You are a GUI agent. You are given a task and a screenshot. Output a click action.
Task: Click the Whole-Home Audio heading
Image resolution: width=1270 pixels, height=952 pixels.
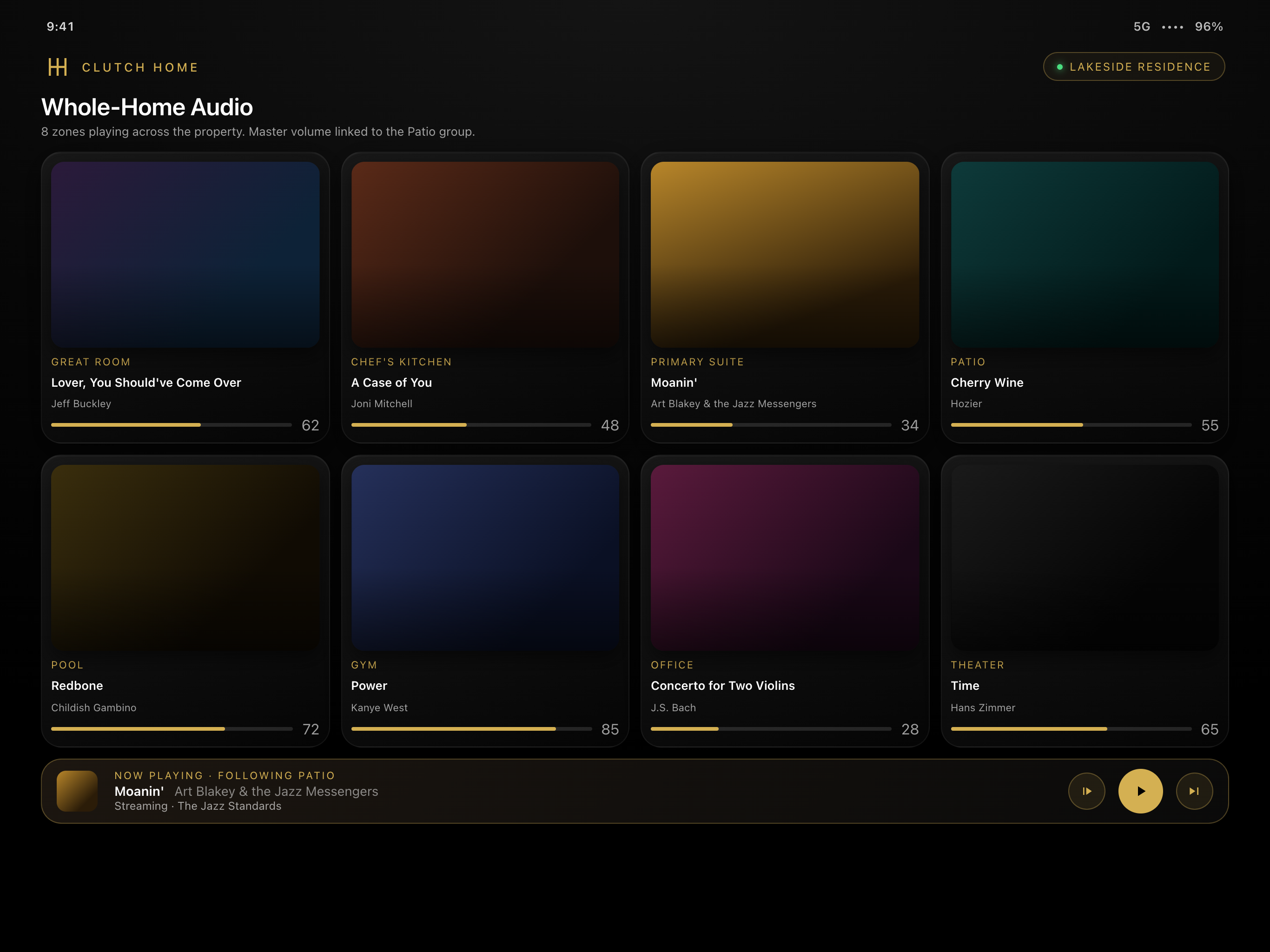click(x=147, y=107)
